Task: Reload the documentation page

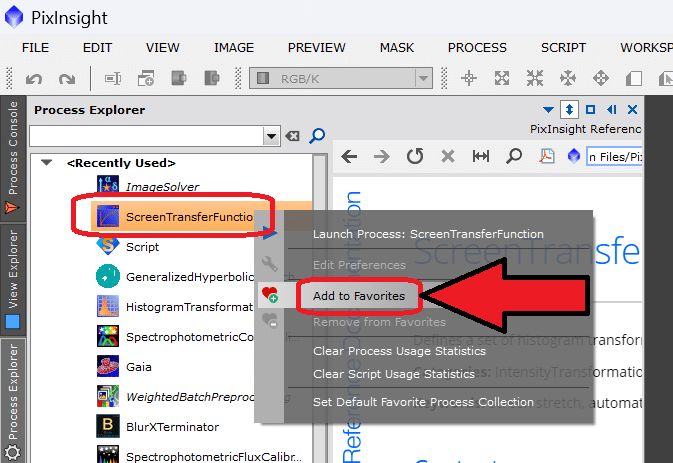Action: (415, 156)
